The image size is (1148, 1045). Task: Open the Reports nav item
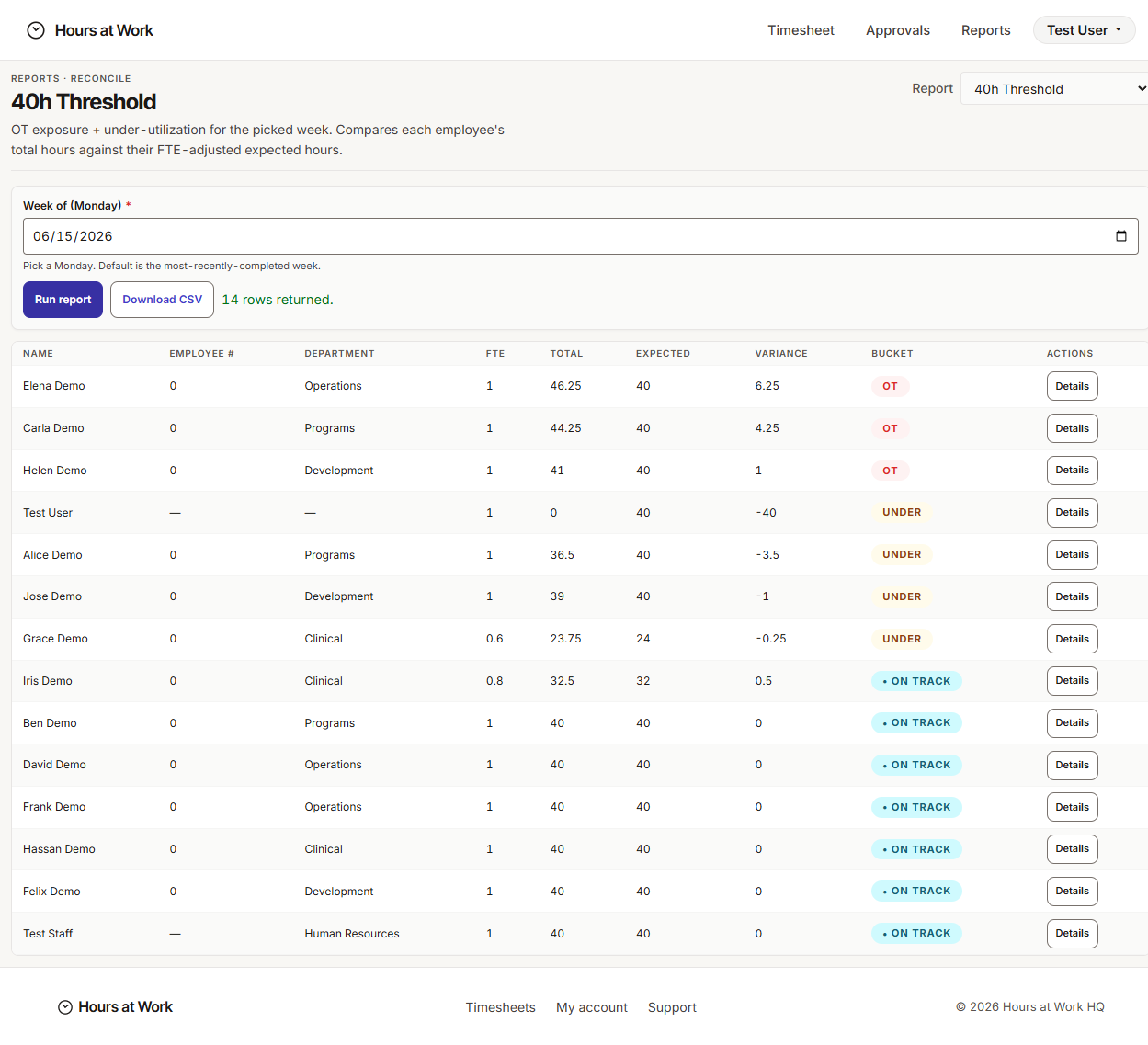pyautogui.click(x=985, y=30)
